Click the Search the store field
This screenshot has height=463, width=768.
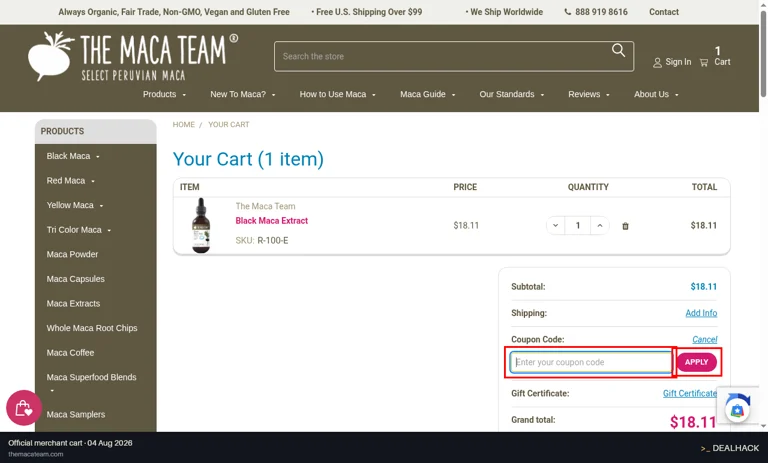pyautogui.click(x=454, y=56)
